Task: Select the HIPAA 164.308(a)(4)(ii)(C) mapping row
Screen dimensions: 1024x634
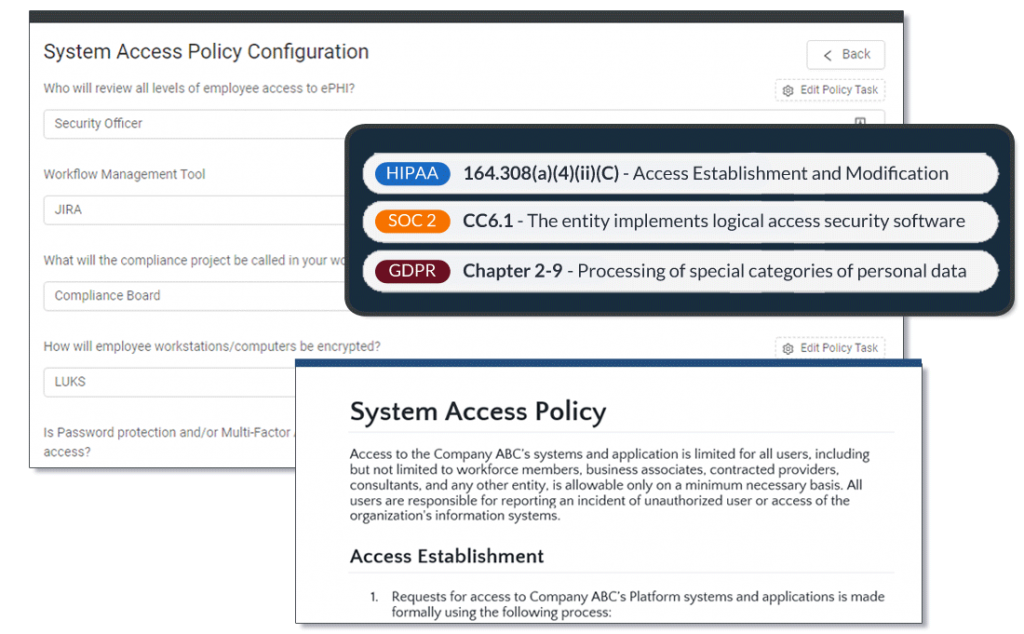Action: click(x=680, y=173)
